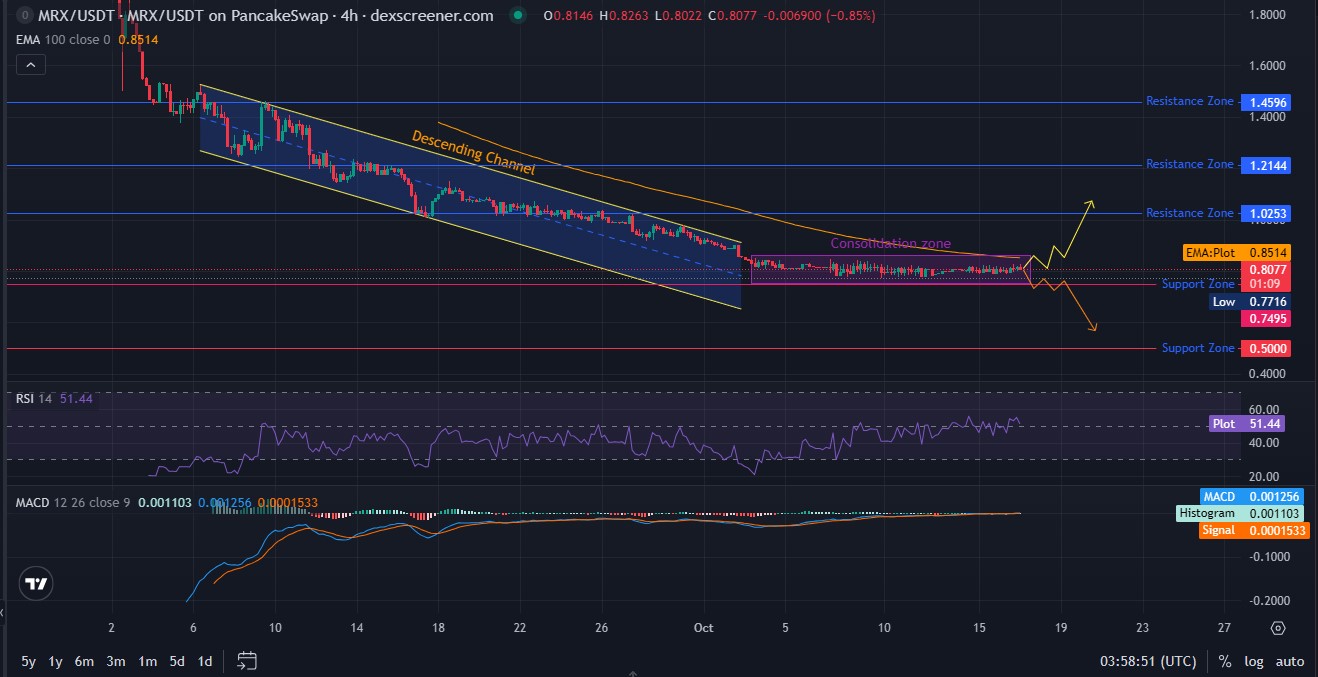The height and width of the screenshot is (677, 1318).
Task: Select the 1m time range
Action: pyautogui.click(x=147, y=661)
